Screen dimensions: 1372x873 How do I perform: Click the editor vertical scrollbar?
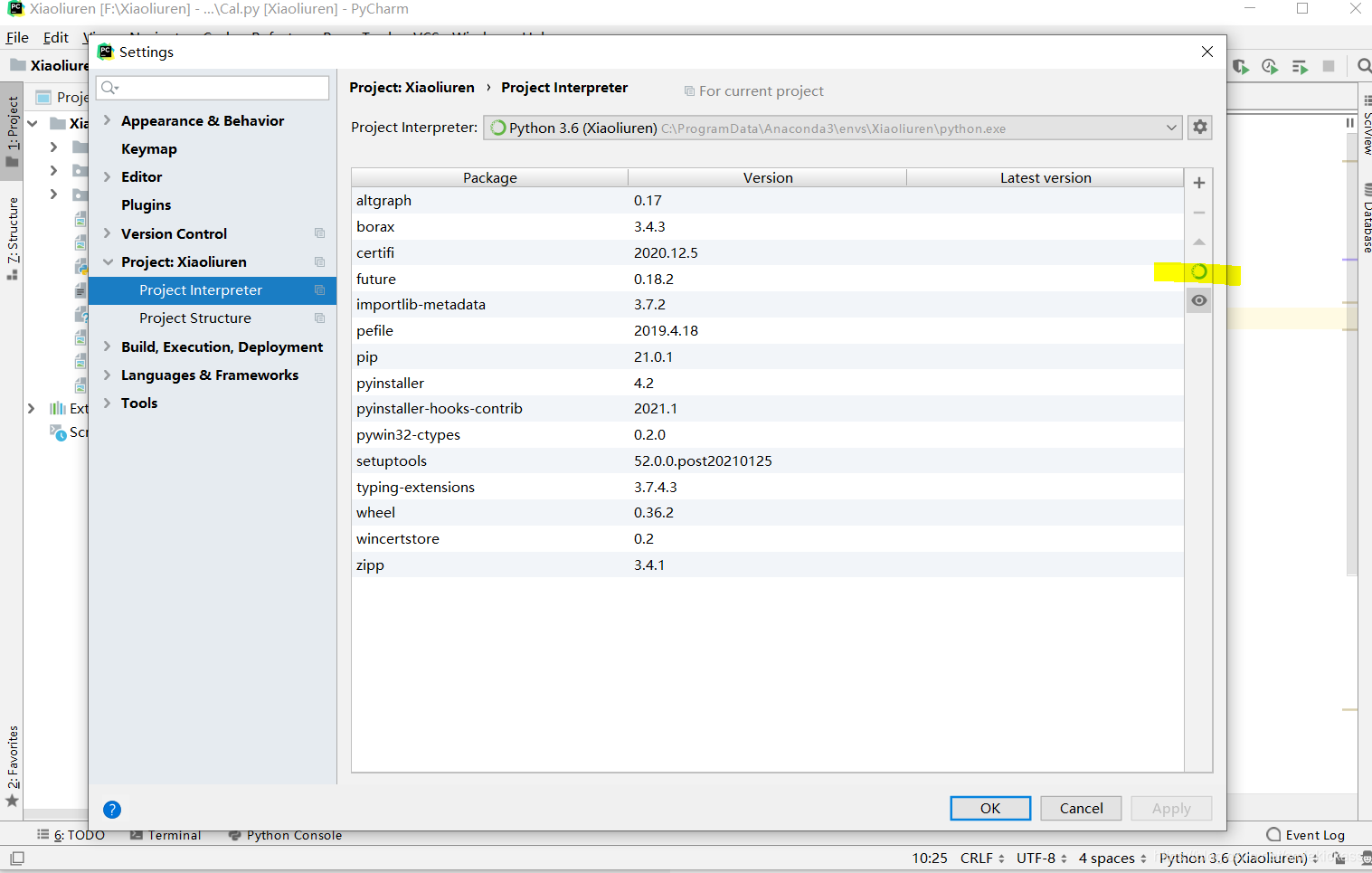[1350, 353]
